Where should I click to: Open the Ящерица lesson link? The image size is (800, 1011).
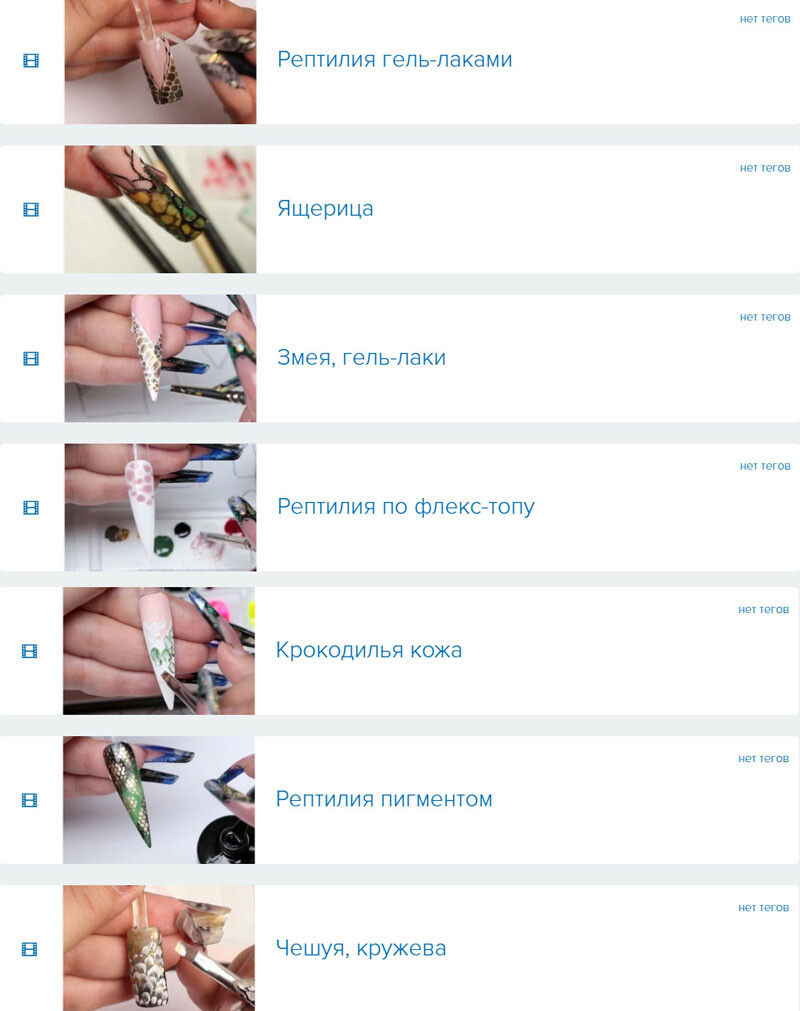pyautogui.click(x=325, y=209)
